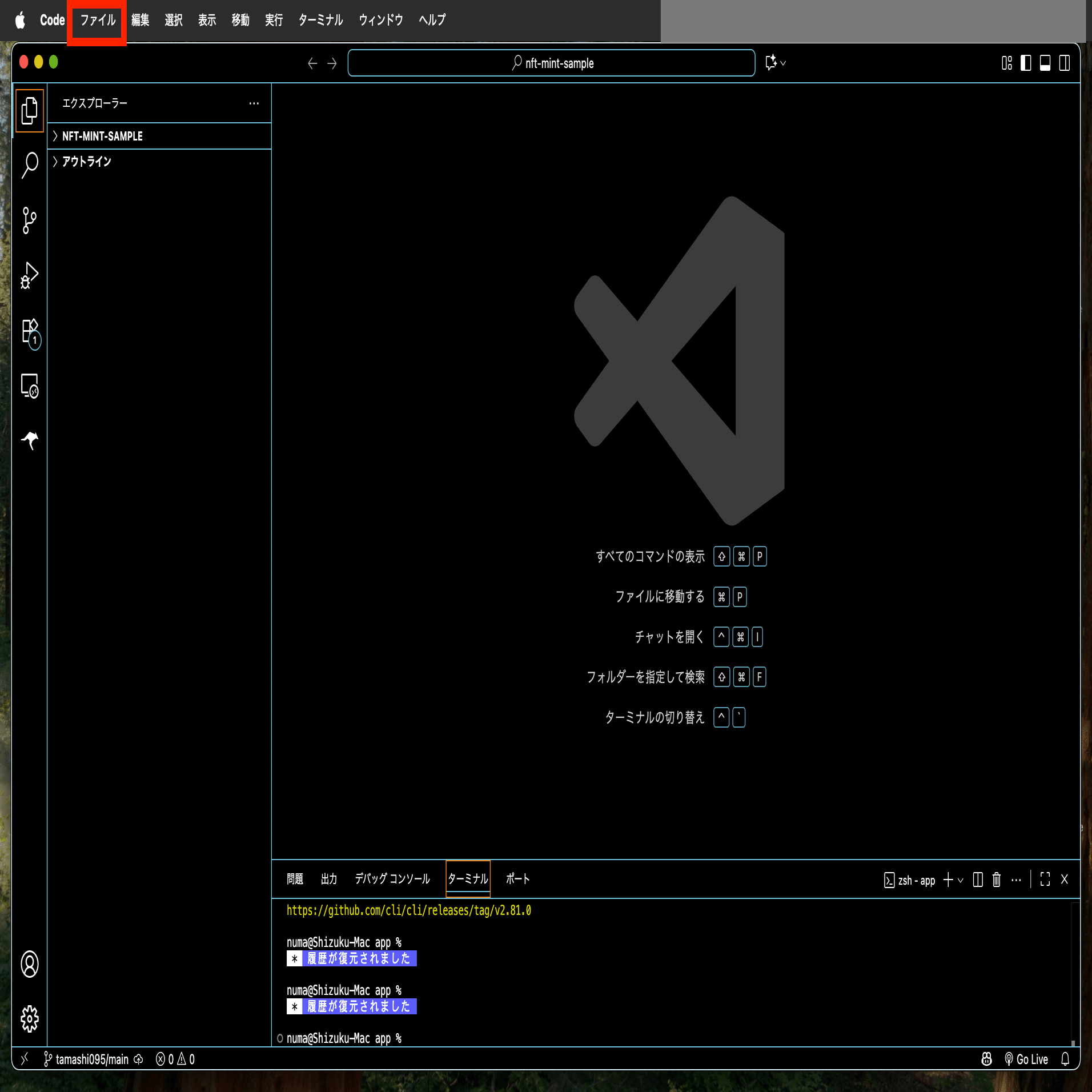Switch to the デバッグ コンソール tab
The image size is (1092, 1092).
392,879
